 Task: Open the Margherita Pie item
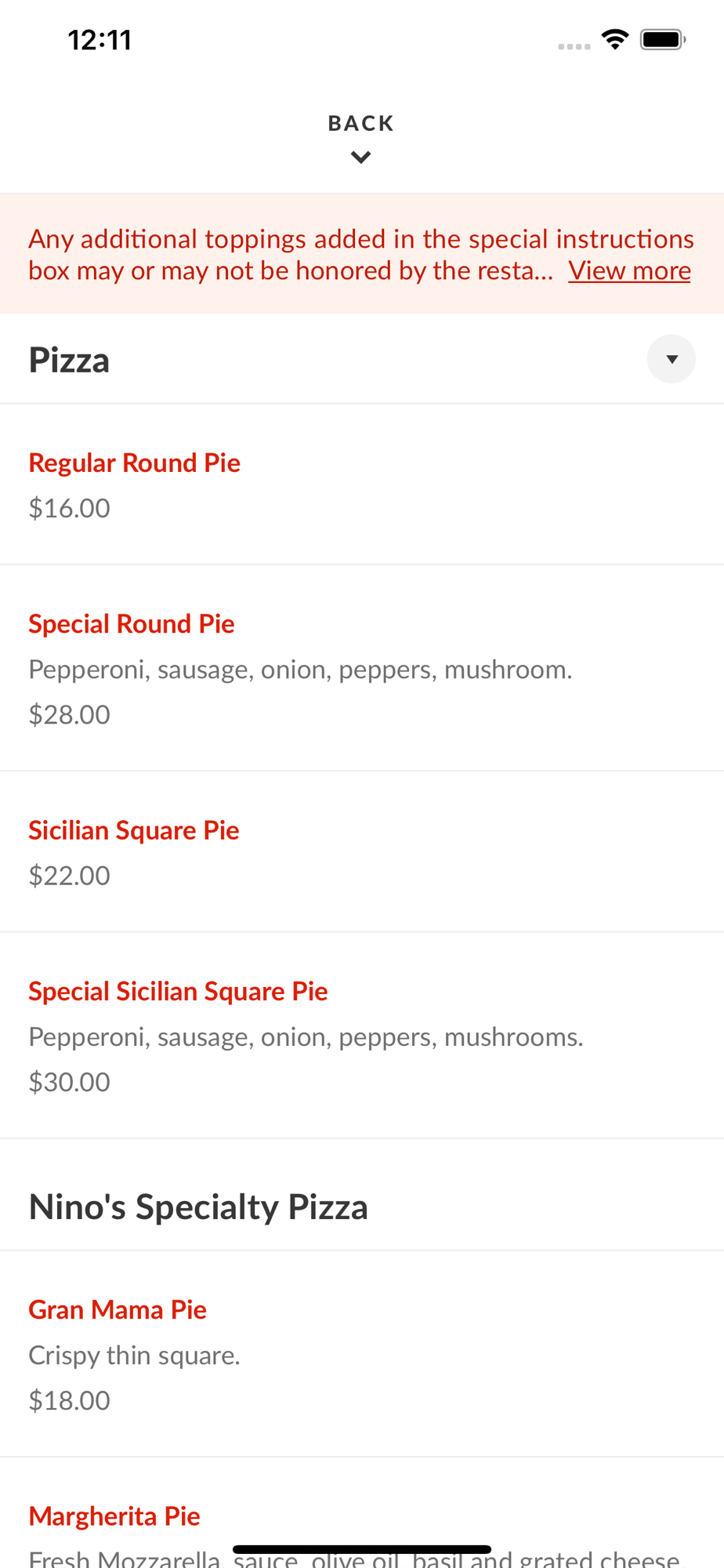pyautogui.click(x=114, y=1516)
